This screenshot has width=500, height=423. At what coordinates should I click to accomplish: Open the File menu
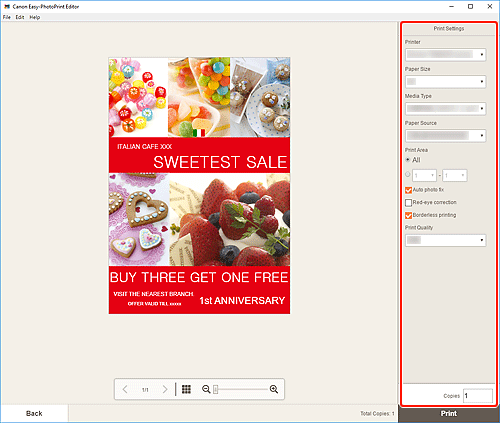coord(7,17)
